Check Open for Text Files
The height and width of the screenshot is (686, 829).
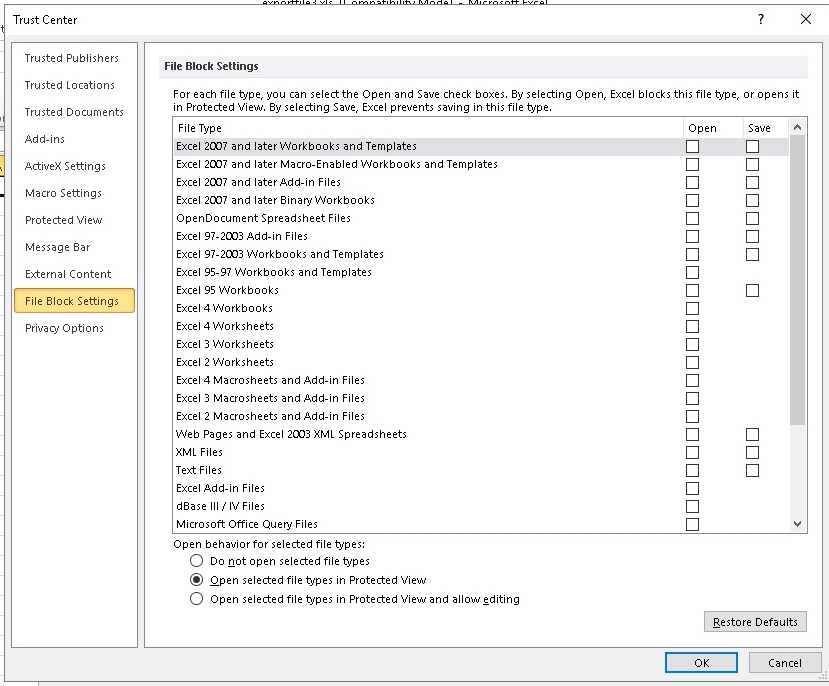click(692, 470)
